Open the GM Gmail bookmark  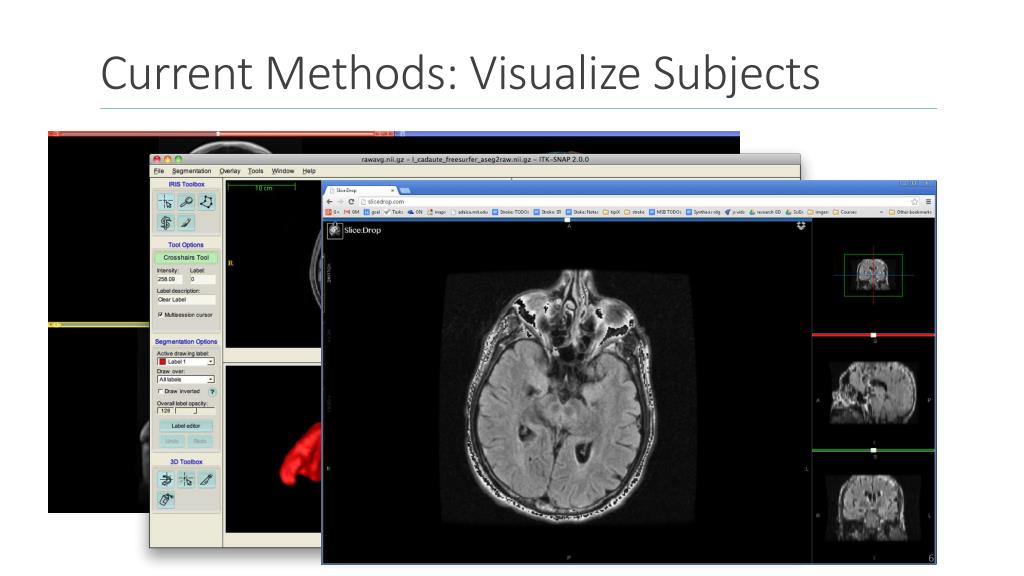[x=352, y=212]
